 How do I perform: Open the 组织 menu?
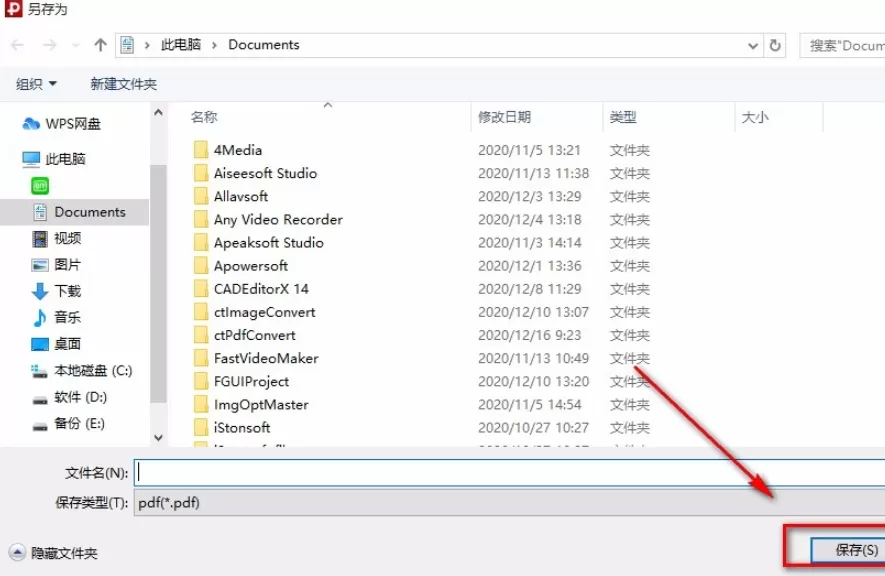pyautogui.click(x=36, y=84)
